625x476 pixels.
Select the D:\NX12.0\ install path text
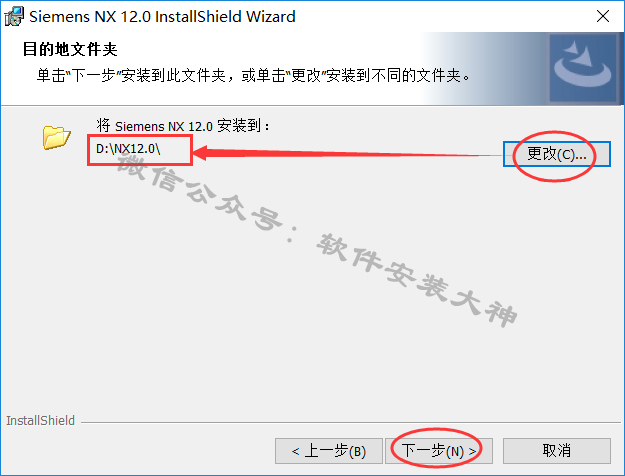(128, 149)
